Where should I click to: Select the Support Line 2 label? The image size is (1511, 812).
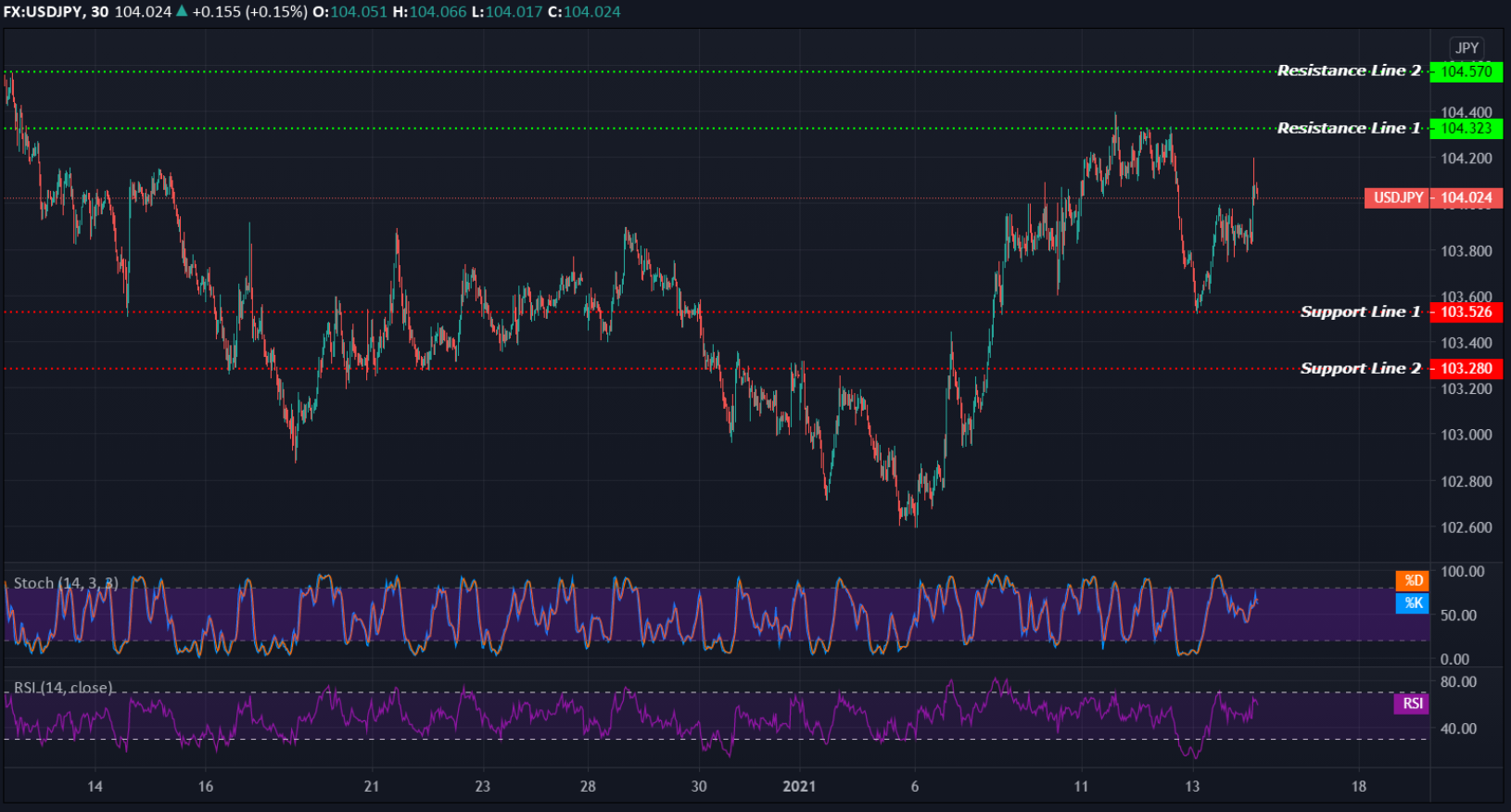coord(1360,368)
